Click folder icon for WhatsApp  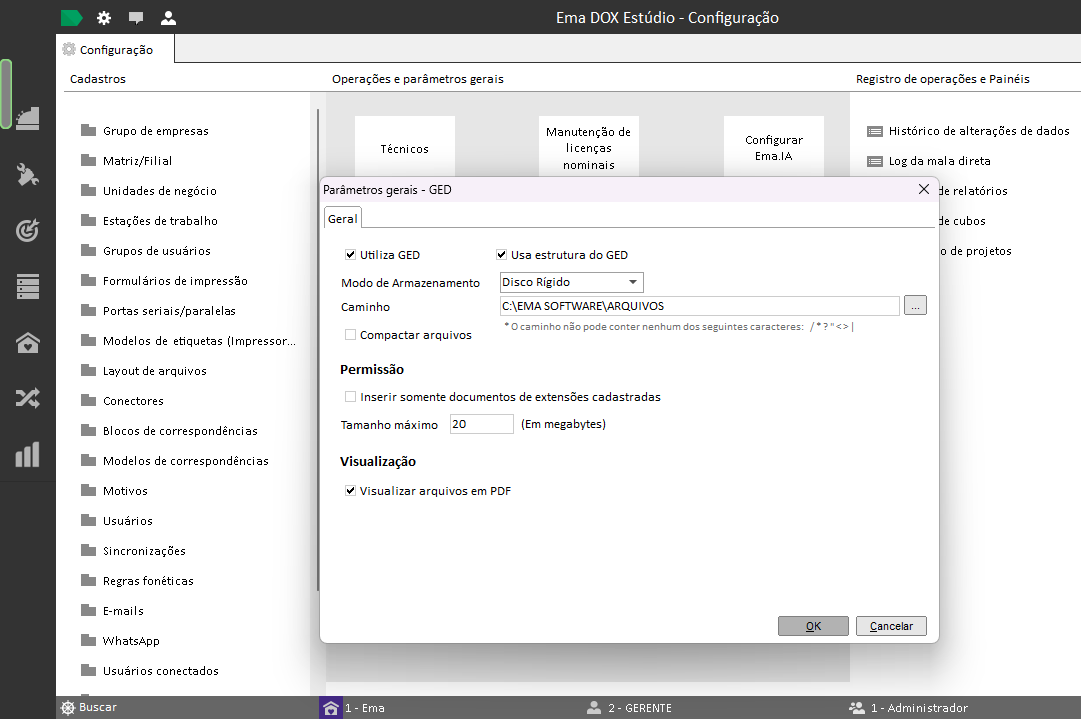tap(88, 640)
